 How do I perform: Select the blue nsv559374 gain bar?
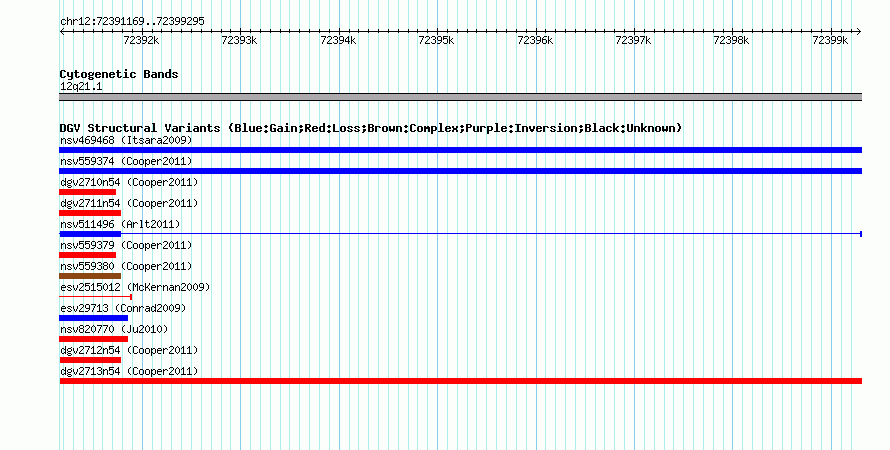pos(460,171)
